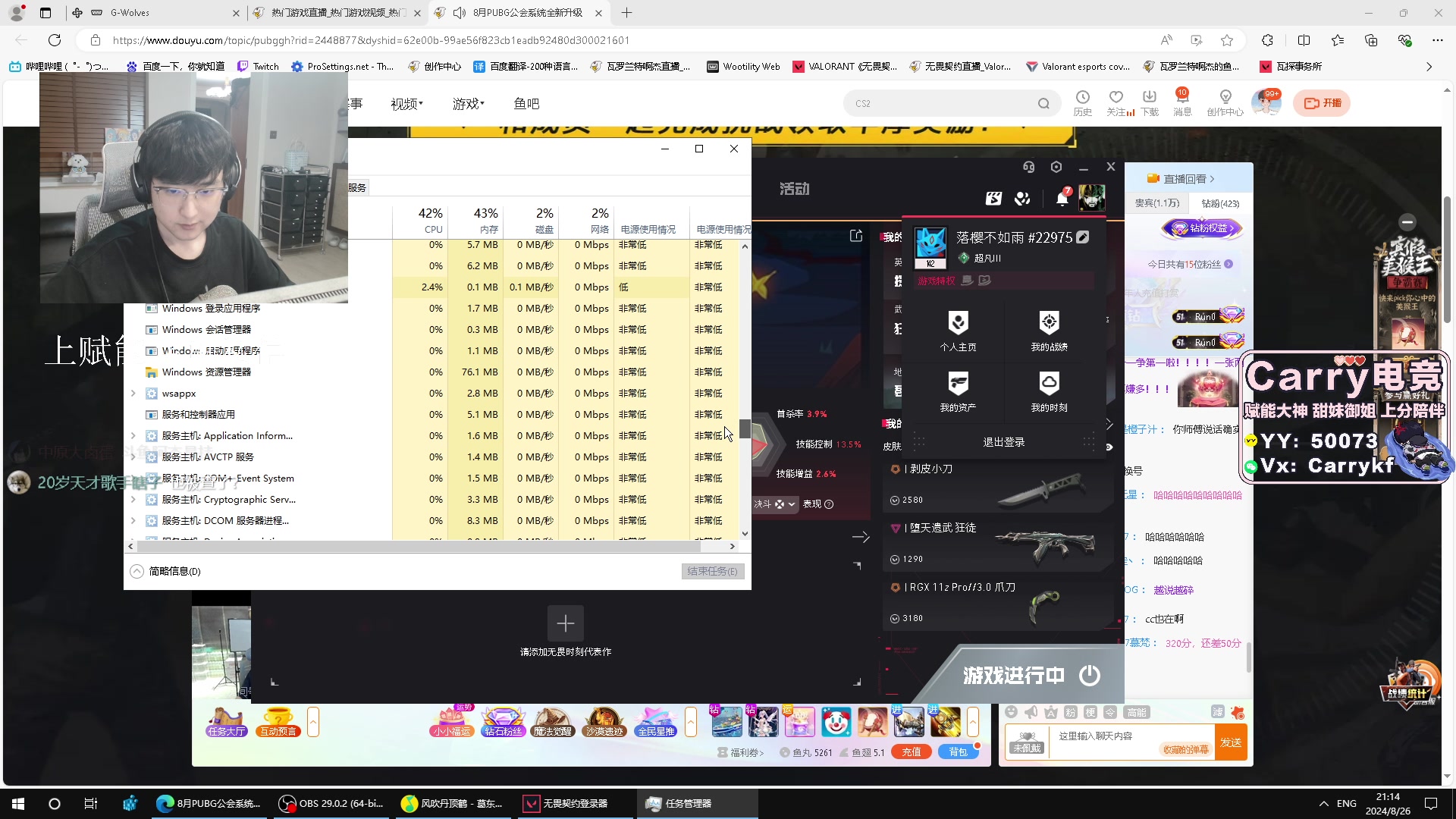The height and width of the screenshot is (819, 1456).
Task: Switch to 钻粉(423) tab in chat panel
Action: tap(1220, 203)
